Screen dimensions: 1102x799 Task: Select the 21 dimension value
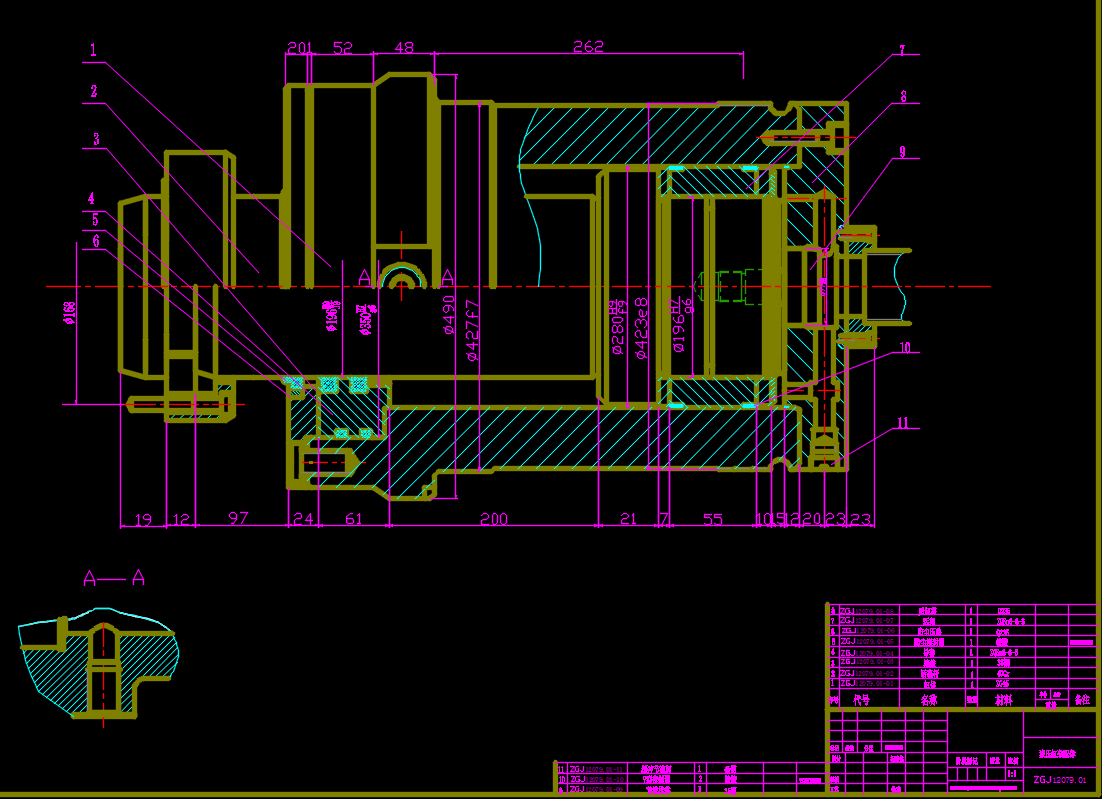628,519
